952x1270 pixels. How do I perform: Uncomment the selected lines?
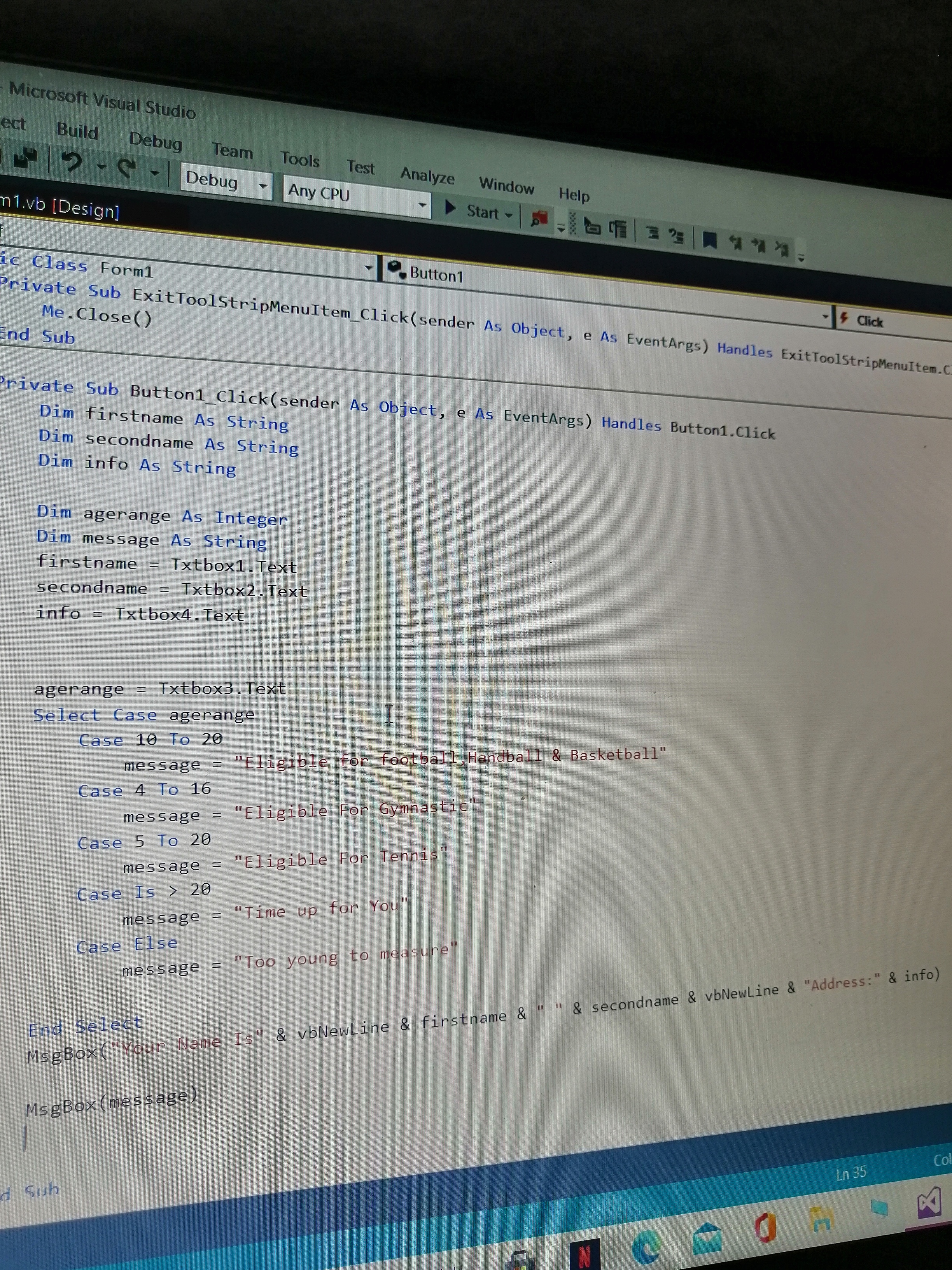[x=677, y=236]
